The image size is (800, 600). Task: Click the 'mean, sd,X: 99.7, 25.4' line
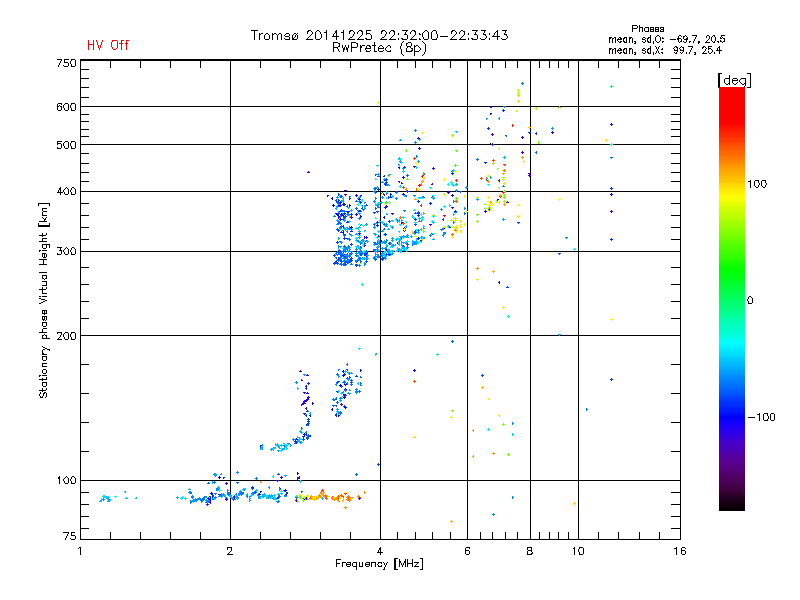665,50
